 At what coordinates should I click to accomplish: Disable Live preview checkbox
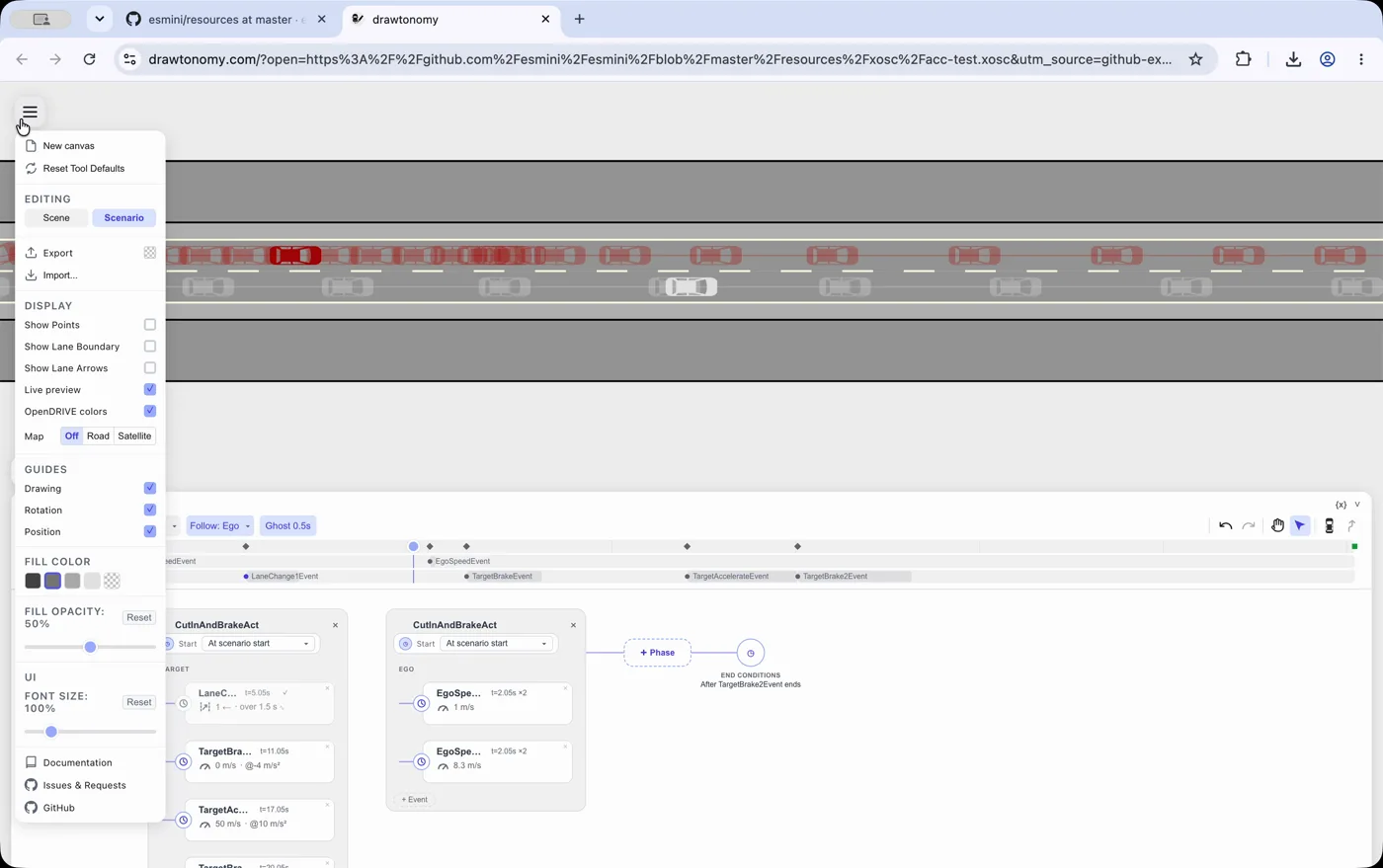(150, 390)
